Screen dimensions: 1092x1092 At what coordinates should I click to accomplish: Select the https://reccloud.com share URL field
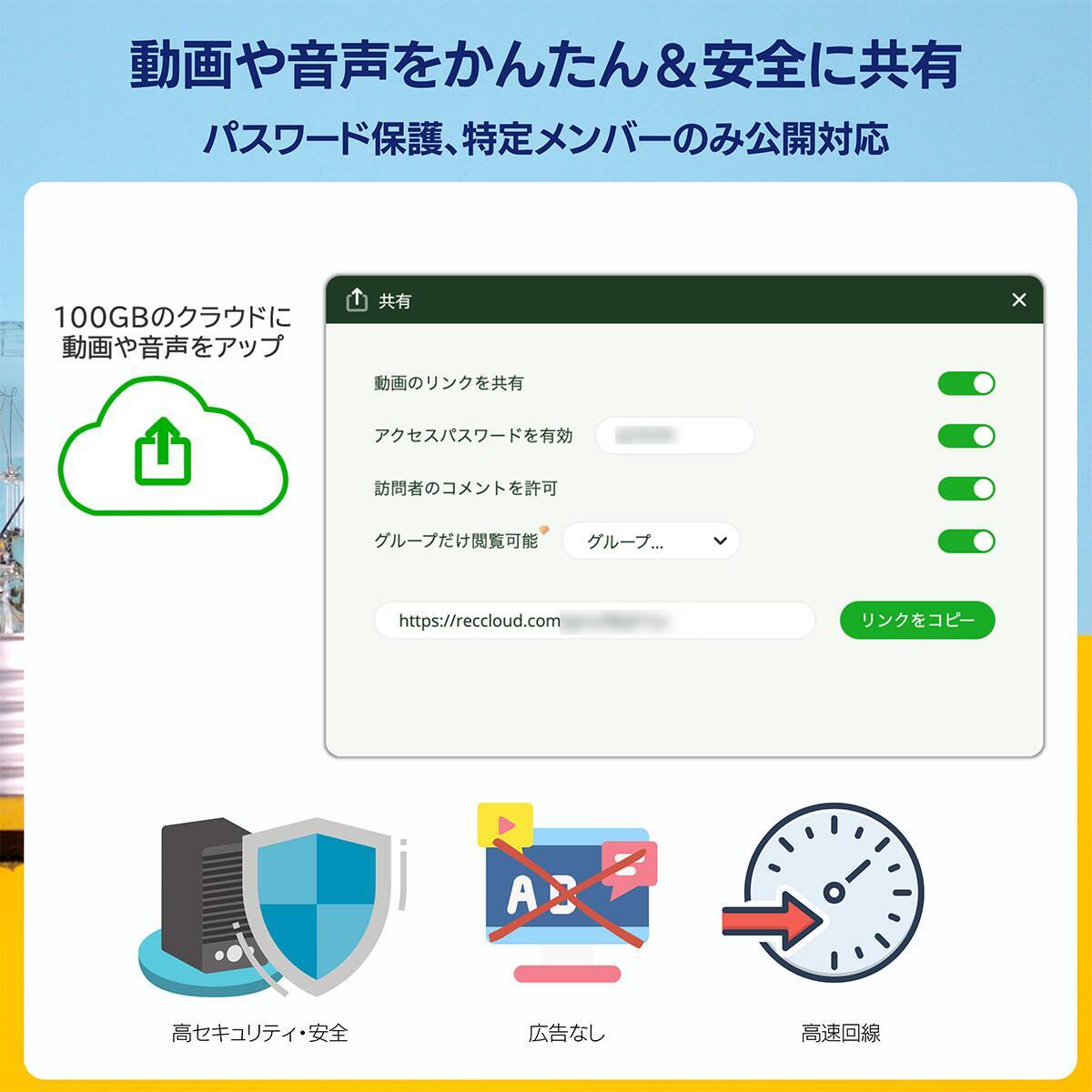click(x=594, y=620)
